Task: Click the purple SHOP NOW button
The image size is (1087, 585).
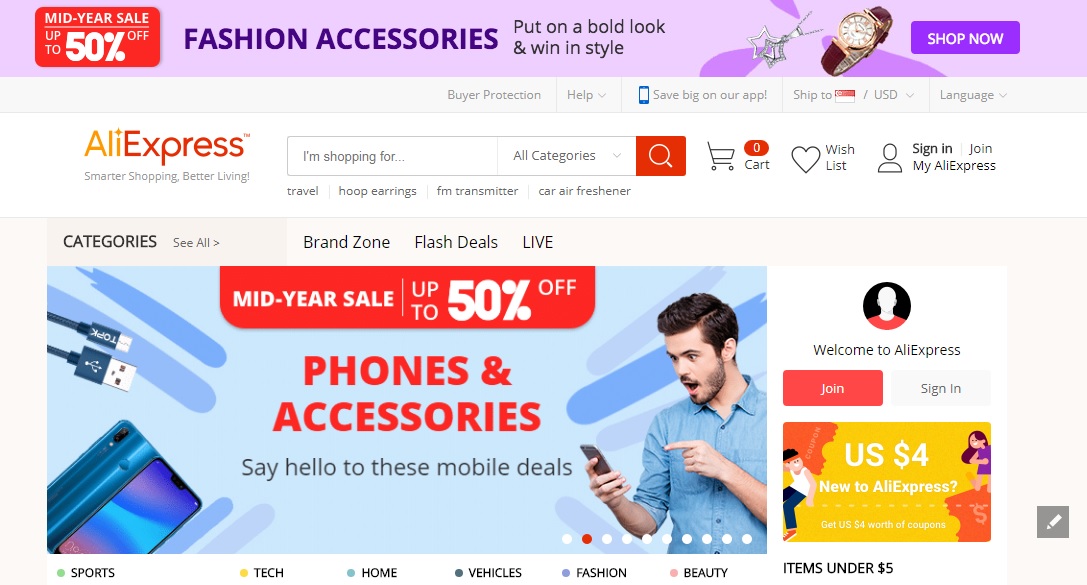Action: [x=965, y=37]
